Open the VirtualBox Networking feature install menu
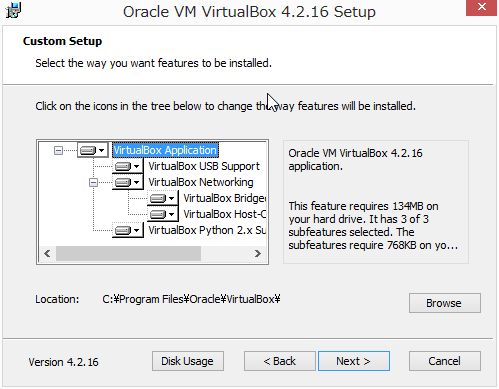This screenshot has height=389, width=499. [128, 182]
